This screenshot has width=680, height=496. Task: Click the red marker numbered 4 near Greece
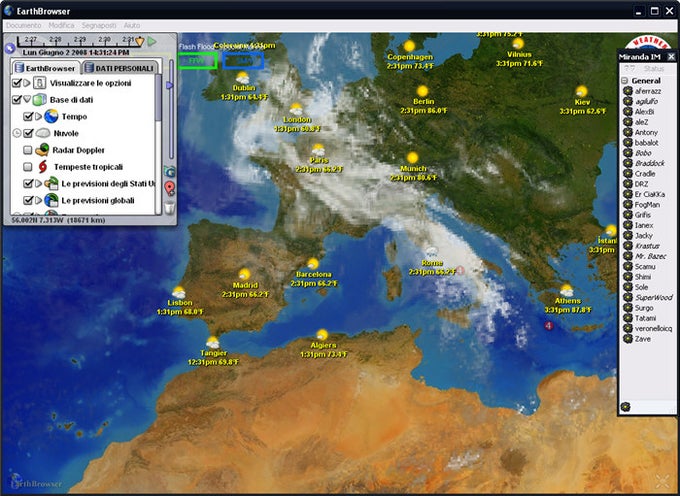click(549, 325)
